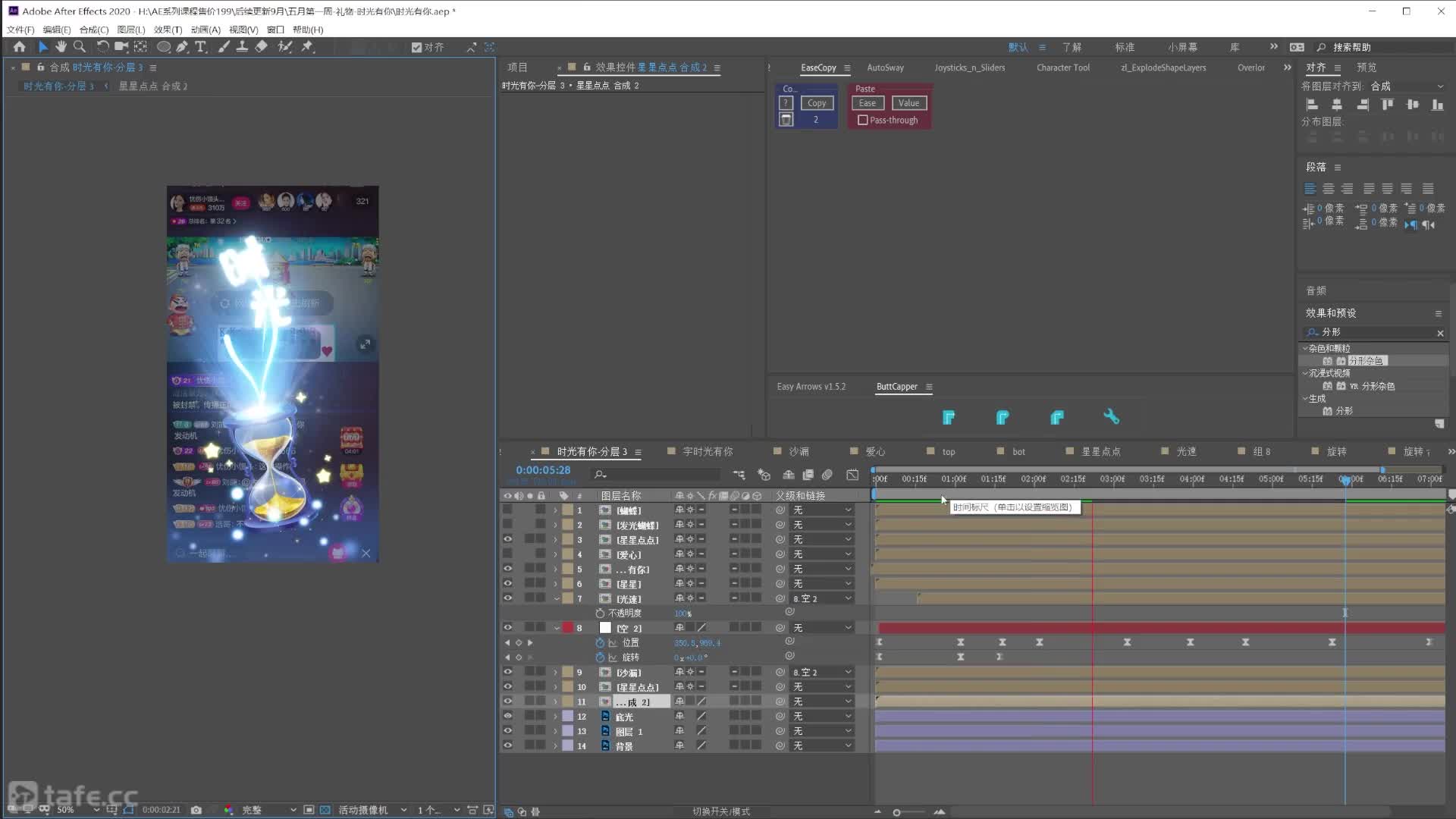This screenshot has width=1456, height=819.
Task: Switch to Character Tool panel tab
Action: [x=1062, y=67]
